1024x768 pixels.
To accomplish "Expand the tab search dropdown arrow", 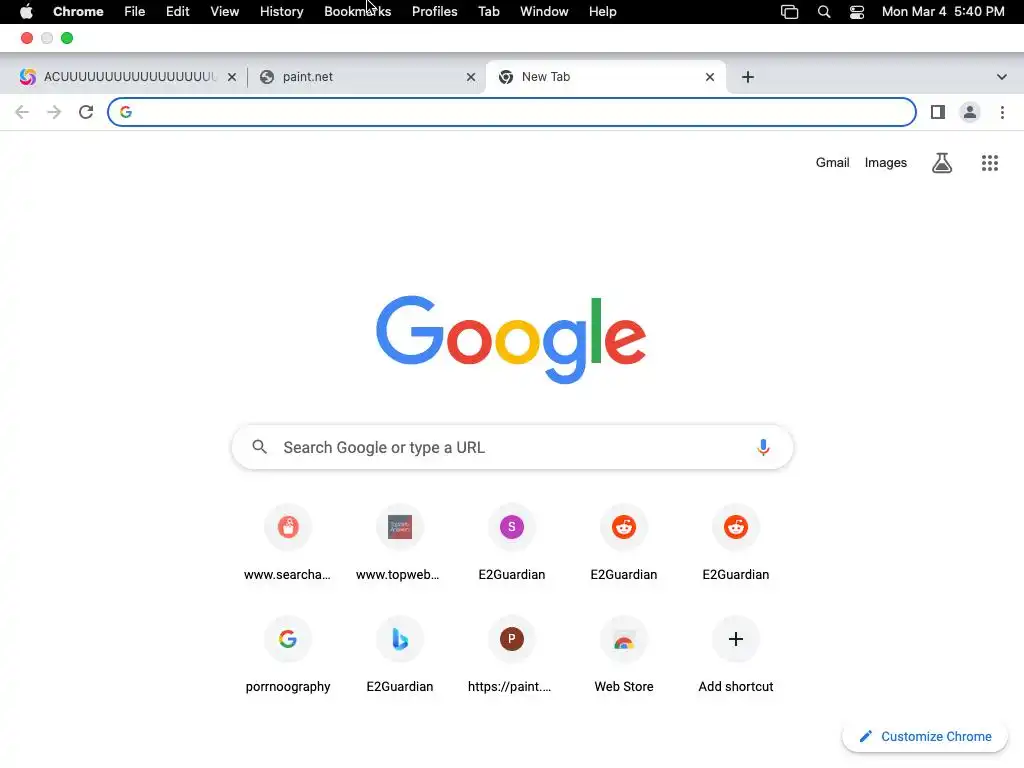I will click(x=1002, y=77).
